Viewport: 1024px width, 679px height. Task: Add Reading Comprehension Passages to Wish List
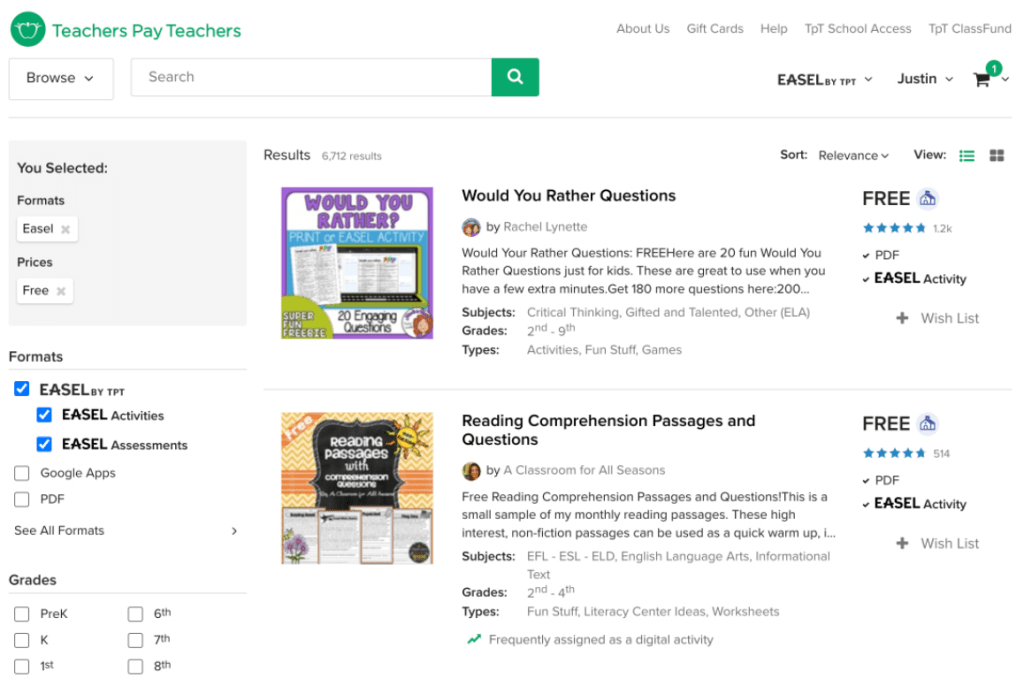click(x=938, y=543)
